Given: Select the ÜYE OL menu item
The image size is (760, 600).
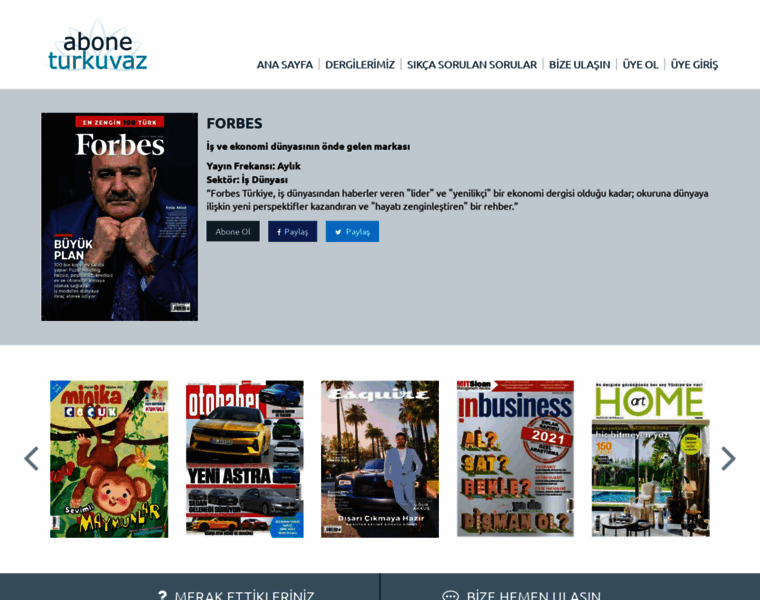Looking at the screenshot, I should click(x=640, y=64).
